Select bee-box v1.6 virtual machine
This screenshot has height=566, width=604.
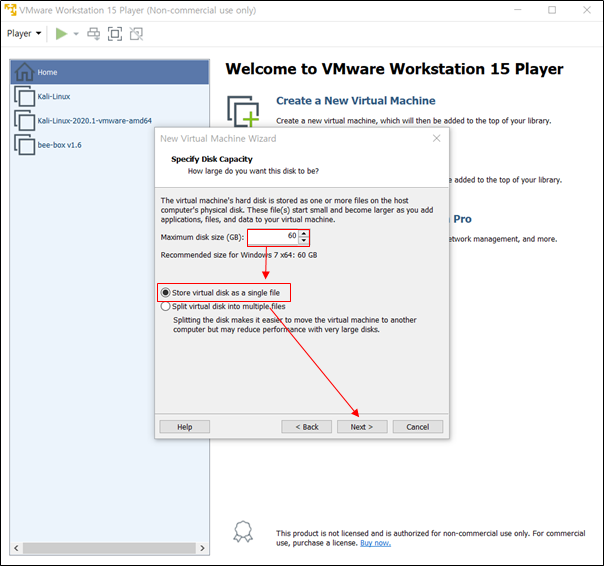click(x=60, y=145)
